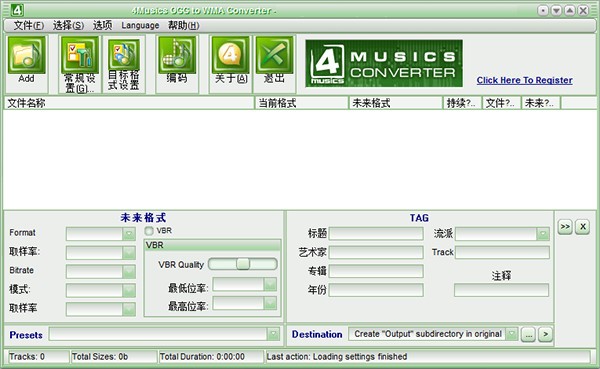600x369 pixels.
Task: Click the 标题 title input field
Action: 376,233
